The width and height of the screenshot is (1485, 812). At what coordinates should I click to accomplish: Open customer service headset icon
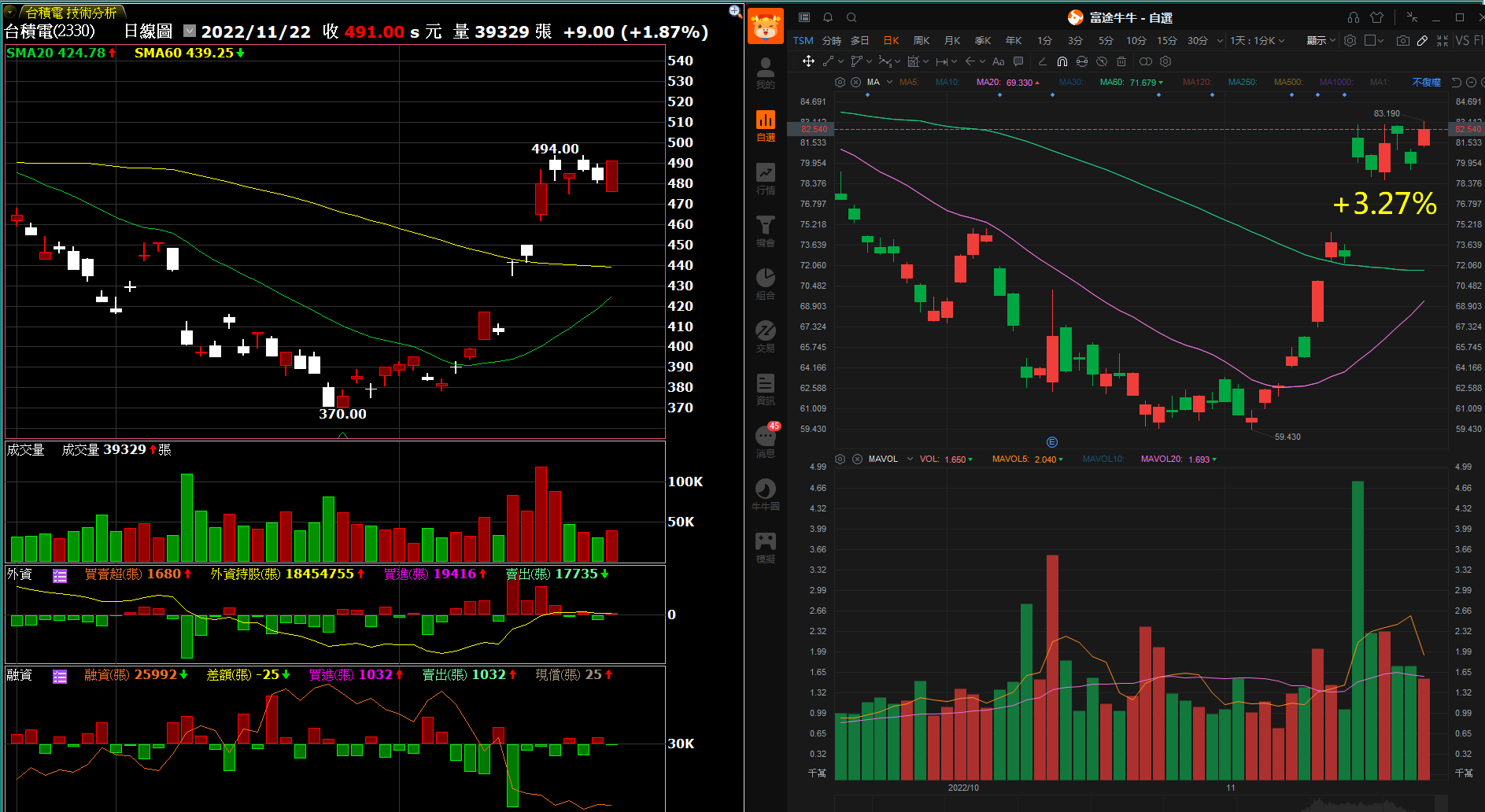1354,17
